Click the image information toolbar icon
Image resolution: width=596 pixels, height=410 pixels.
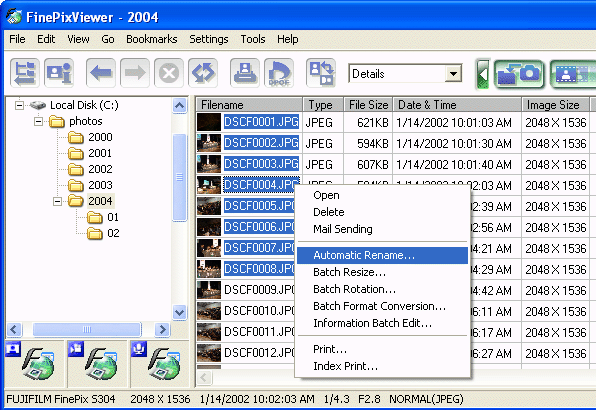[59, 72]
